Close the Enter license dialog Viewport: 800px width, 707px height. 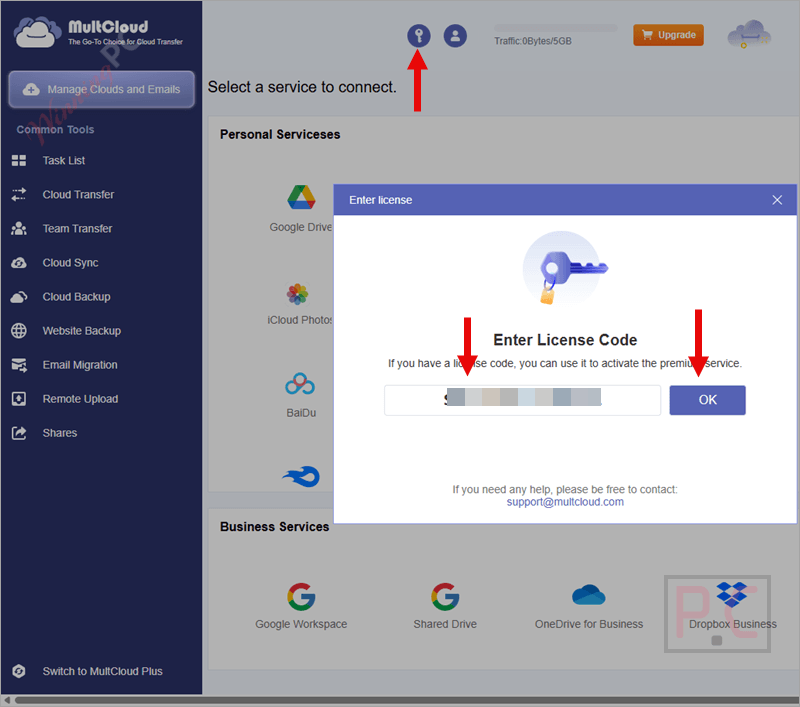777,200
